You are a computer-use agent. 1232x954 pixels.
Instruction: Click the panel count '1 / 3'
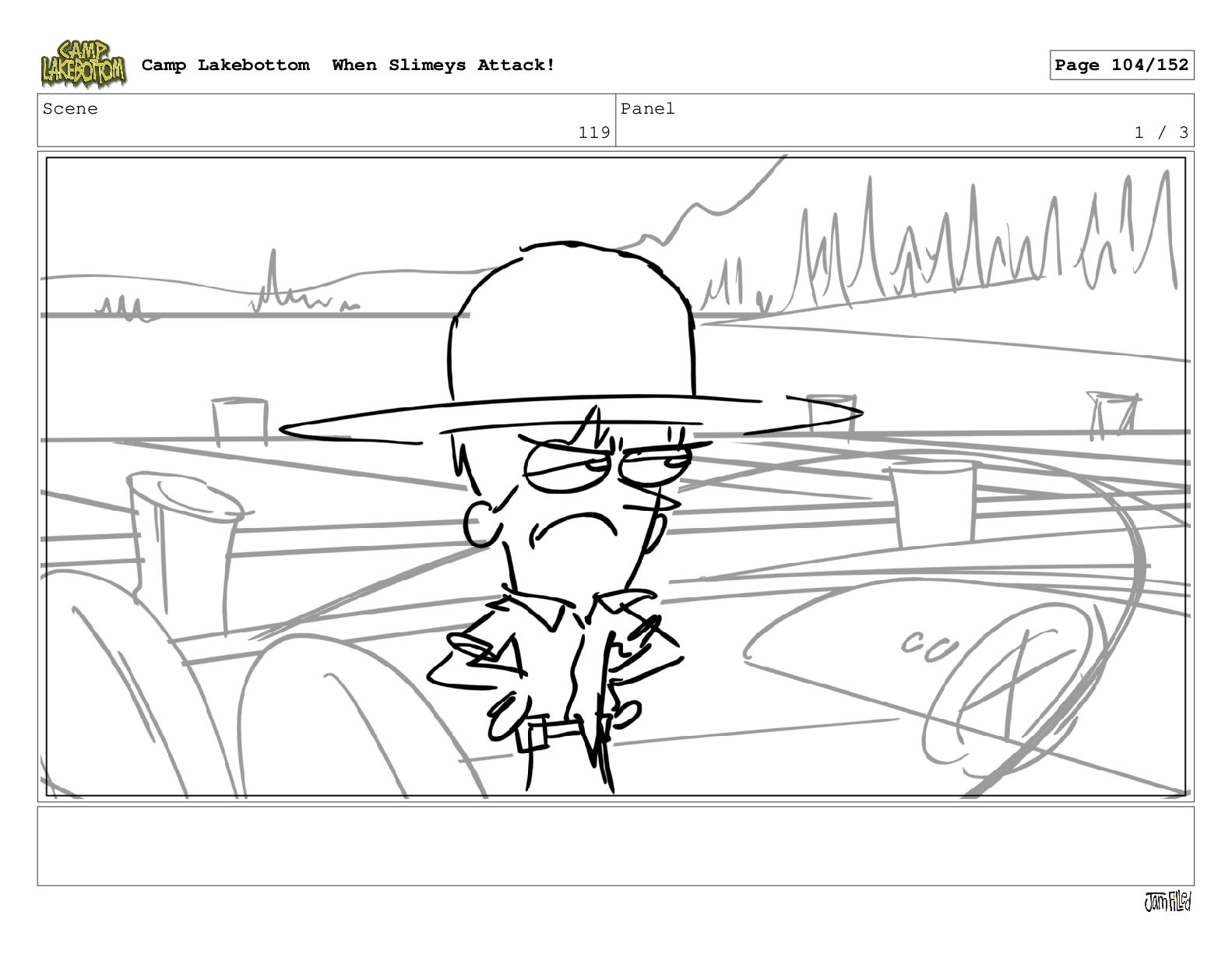click(x=1161, y=132)
